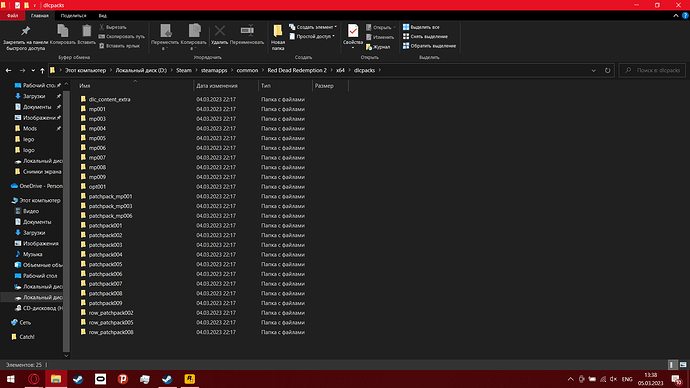Switch to the View ribbon tab
The height and width of the screenshot is (388, 690).
click(x=103, y=15)
